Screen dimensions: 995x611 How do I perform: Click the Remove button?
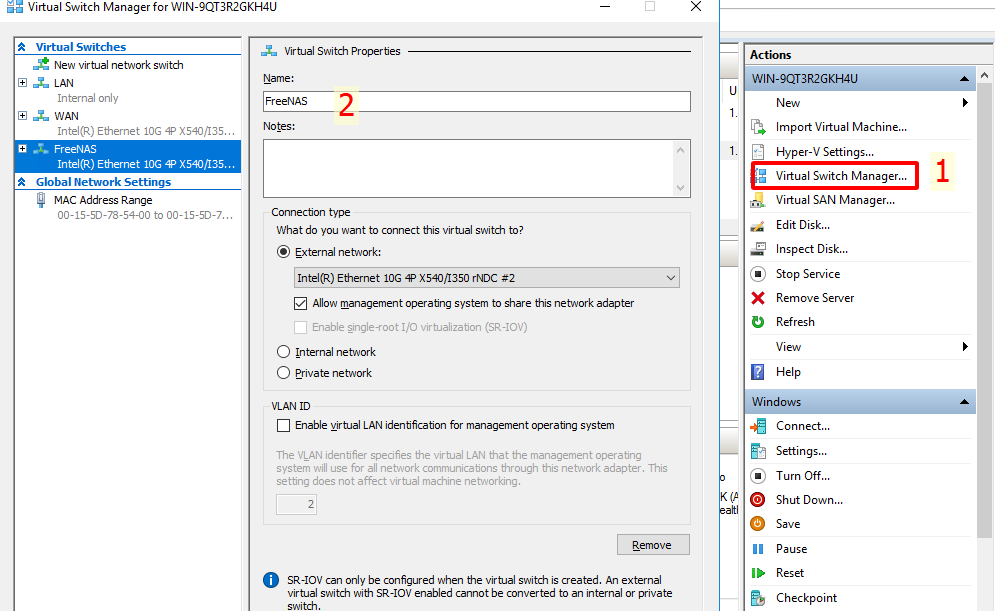(x=653, y=545)
